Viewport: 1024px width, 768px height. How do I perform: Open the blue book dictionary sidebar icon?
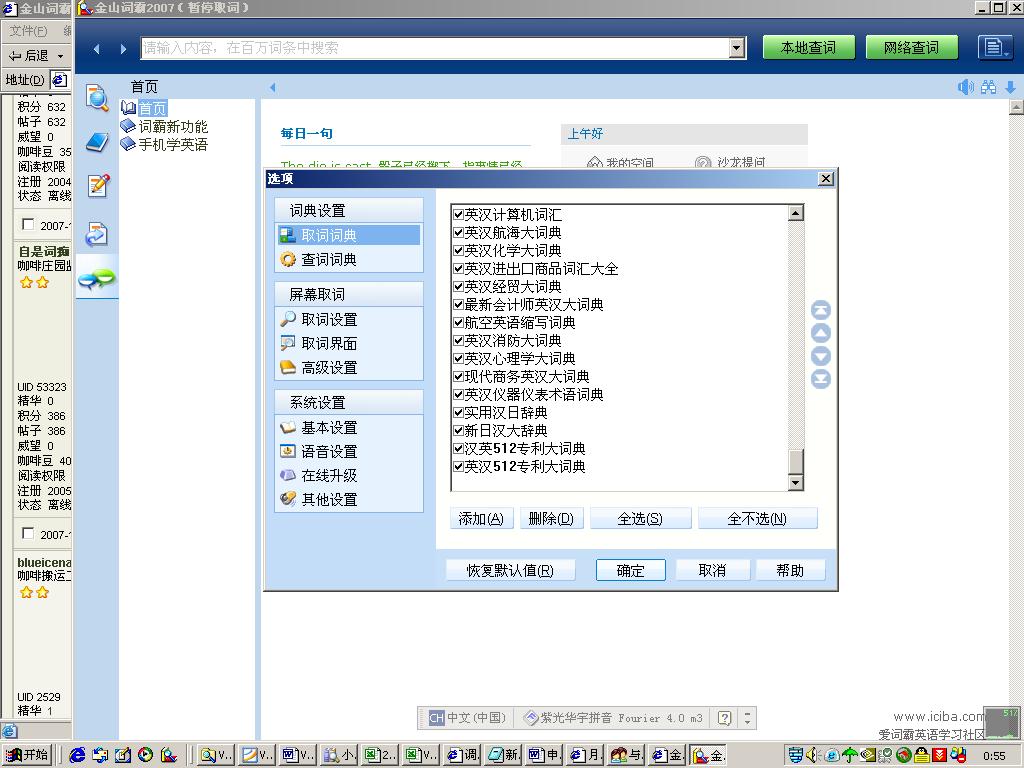(97, 142)
